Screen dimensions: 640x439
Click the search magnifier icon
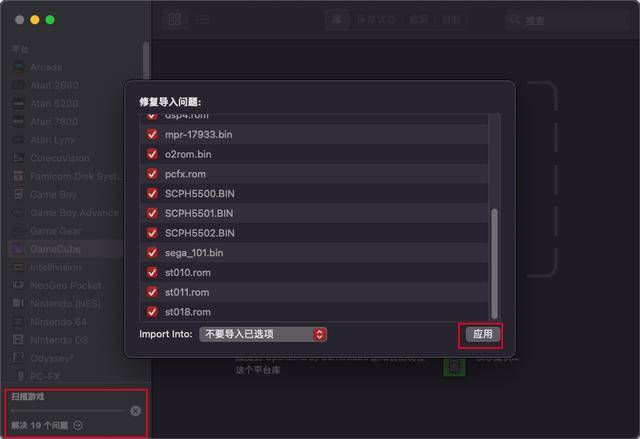coord(515,20)
